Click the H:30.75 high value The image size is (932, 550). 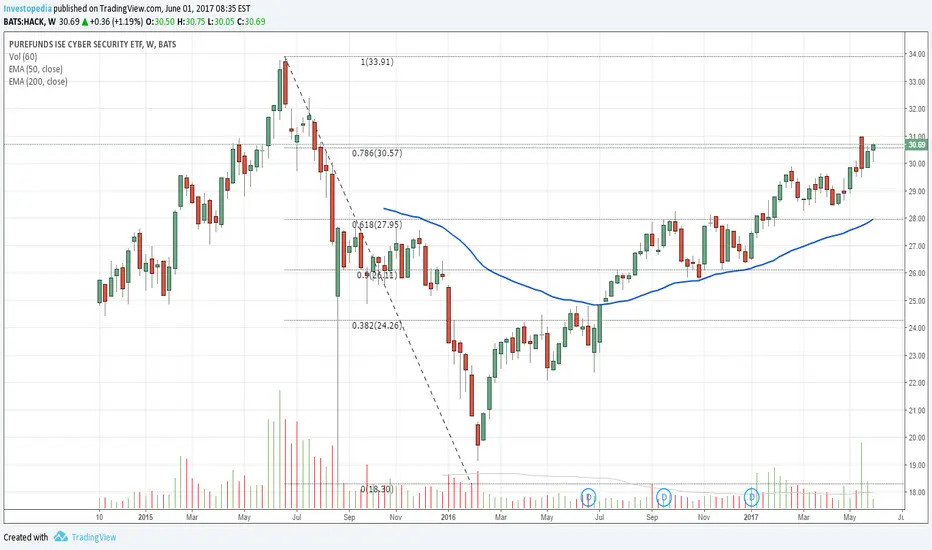tap(191, 22)
